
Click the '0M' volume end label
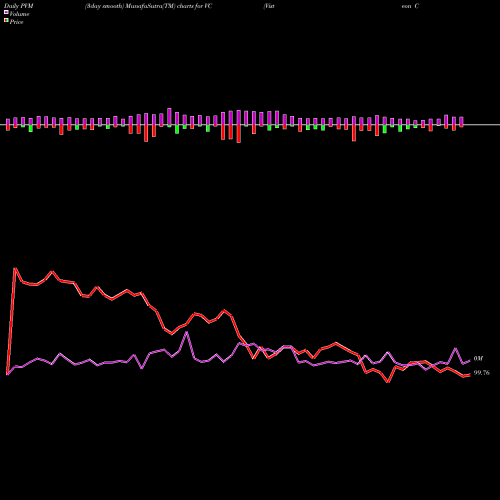(478, 359)
